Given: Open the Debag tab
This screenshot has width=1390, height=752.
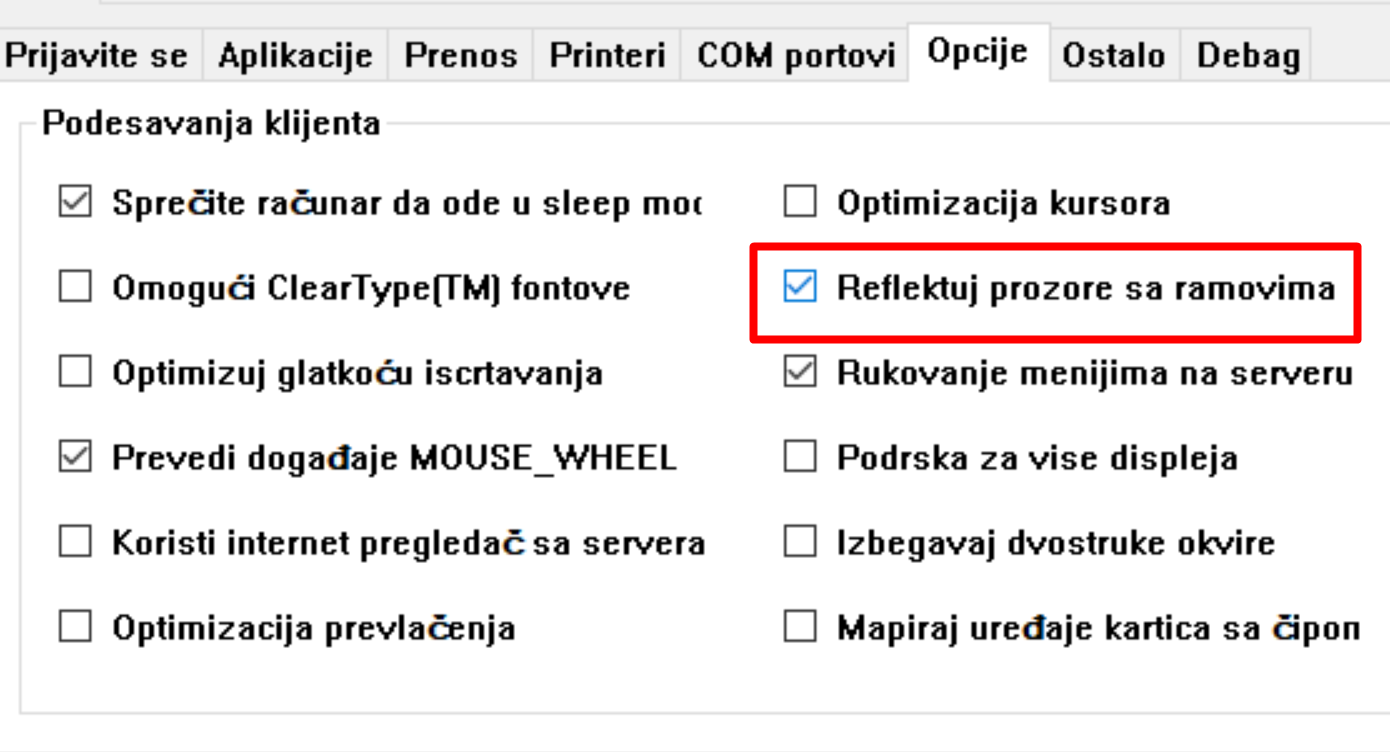Looking at the screenshot, I should (x=1247, y=55).
